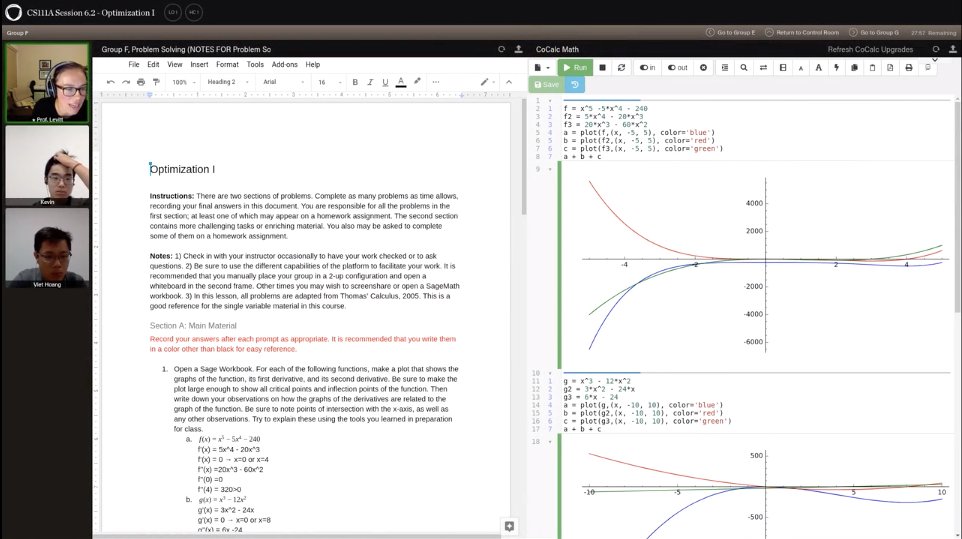Copy with the duplicate pages icon in CoCalc
962x539 pixels.
coord(854,67)
